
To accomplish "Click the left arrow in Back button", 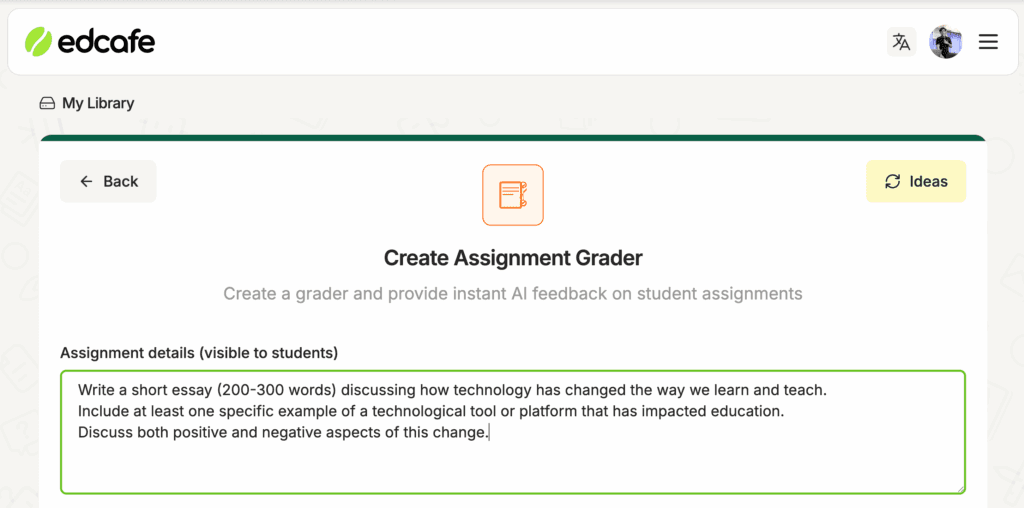I will click(86, 182).
